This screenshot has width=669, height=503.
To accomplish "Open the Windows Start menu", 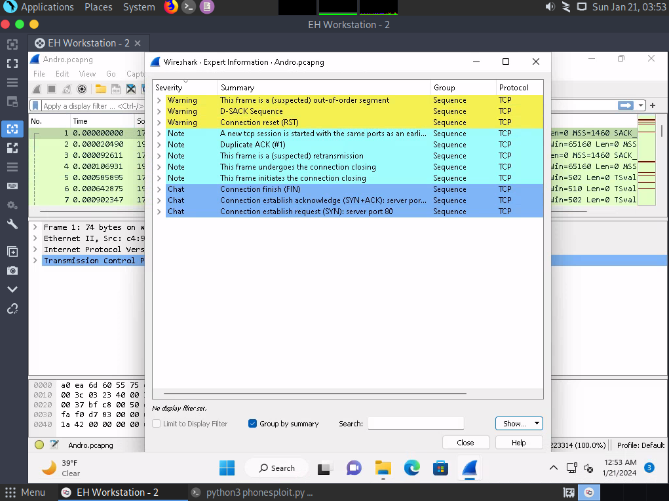I will [226, 468].
